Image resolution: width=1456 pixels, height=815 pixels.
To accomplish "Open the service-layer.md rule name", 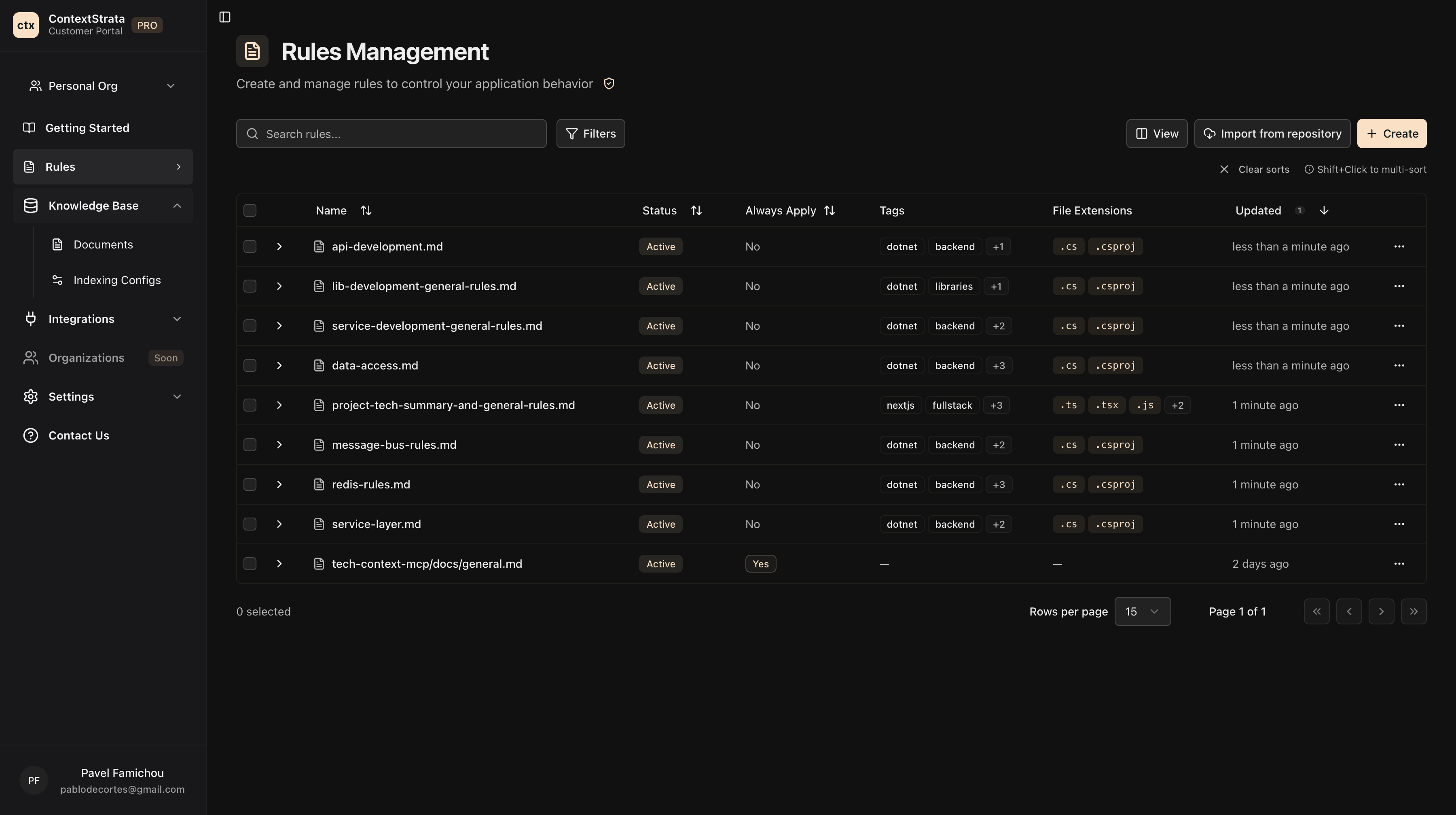I will click(377, 524).
